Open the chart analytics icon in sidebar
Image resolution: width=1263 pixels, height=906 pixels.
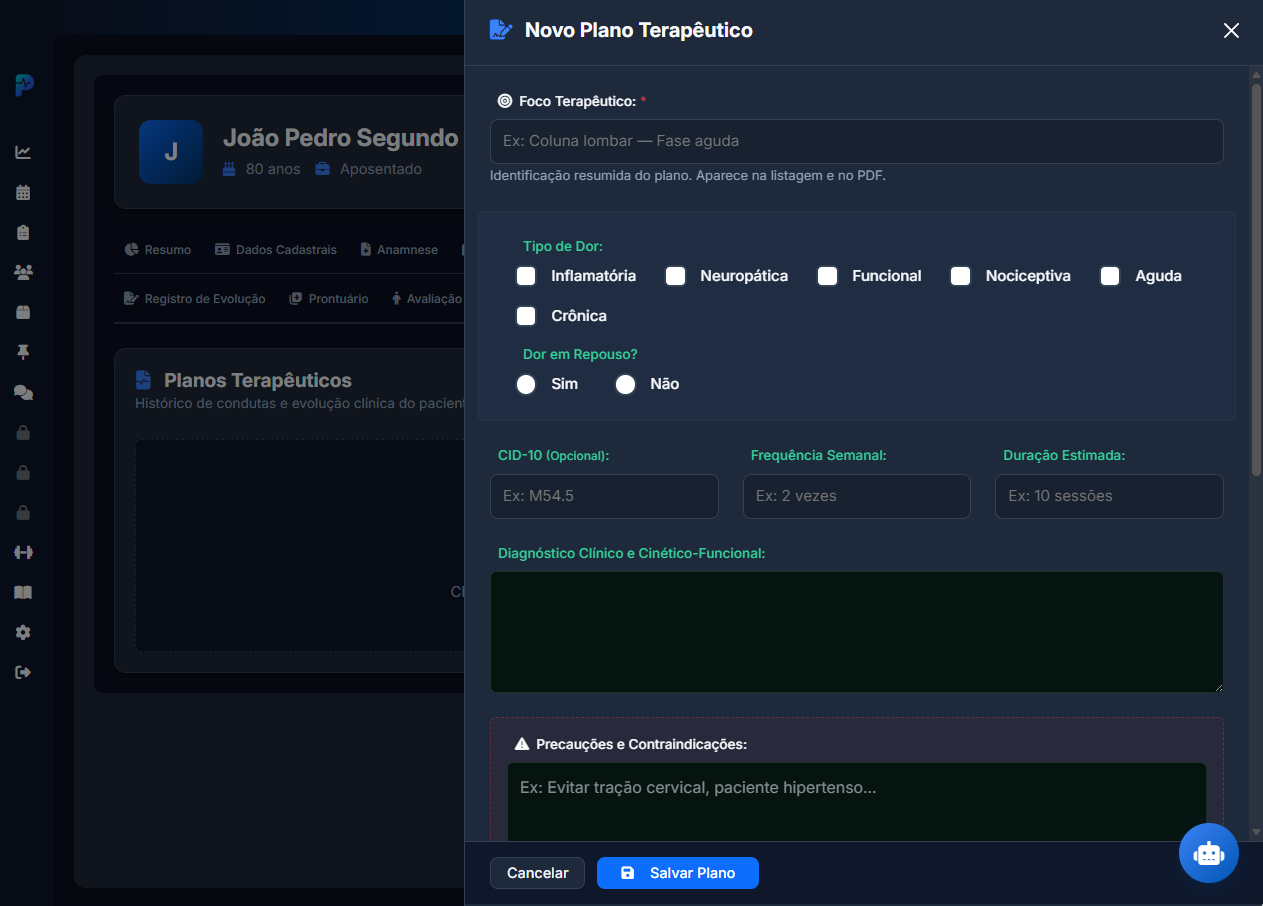23,152
